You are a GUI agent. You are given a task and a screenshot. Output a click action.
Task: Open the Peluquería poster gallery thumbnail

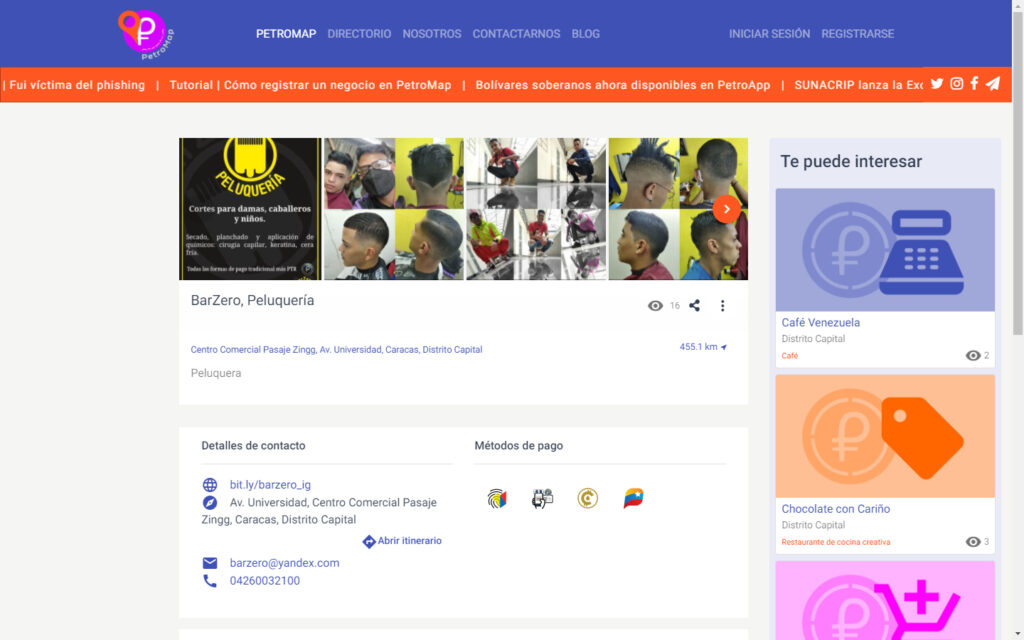coord(250,209)
